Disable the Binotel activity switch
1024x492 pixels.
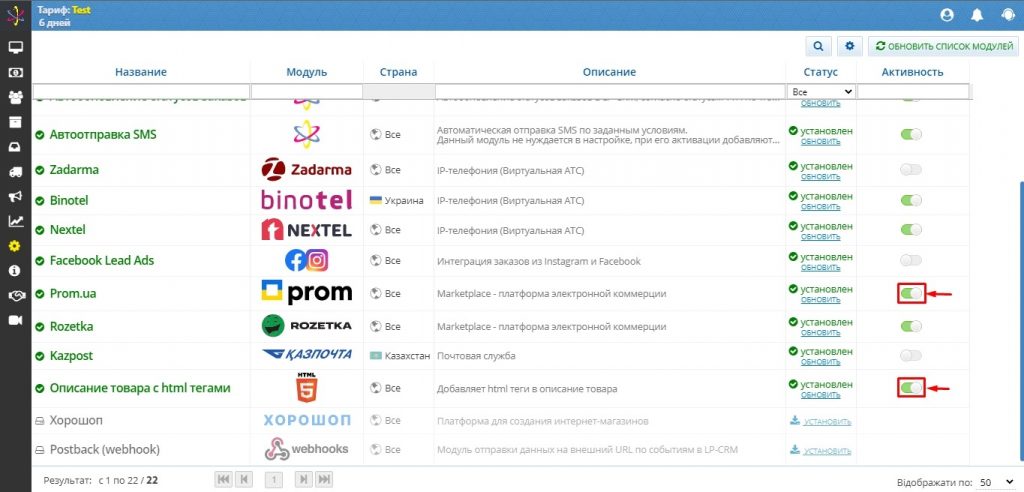pyautogui.click(x=911, y=200)
